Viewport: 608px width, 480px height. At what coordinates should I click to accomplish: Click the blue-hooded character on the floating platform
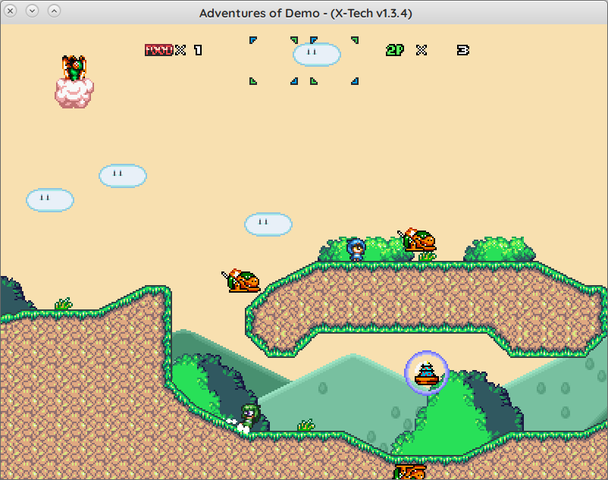pyautogui.click(x=355, y=249)
